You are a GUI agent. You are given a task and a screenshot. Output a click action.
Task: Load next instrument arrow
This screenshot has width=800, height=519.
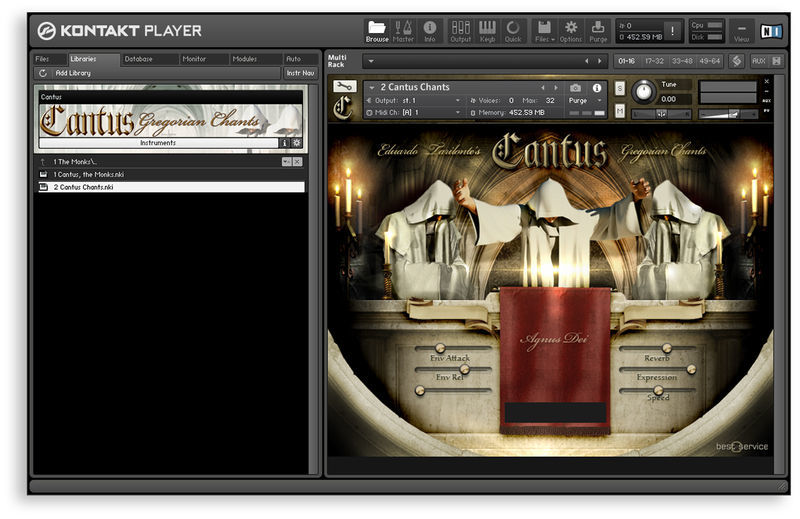[x=556, y=88]
